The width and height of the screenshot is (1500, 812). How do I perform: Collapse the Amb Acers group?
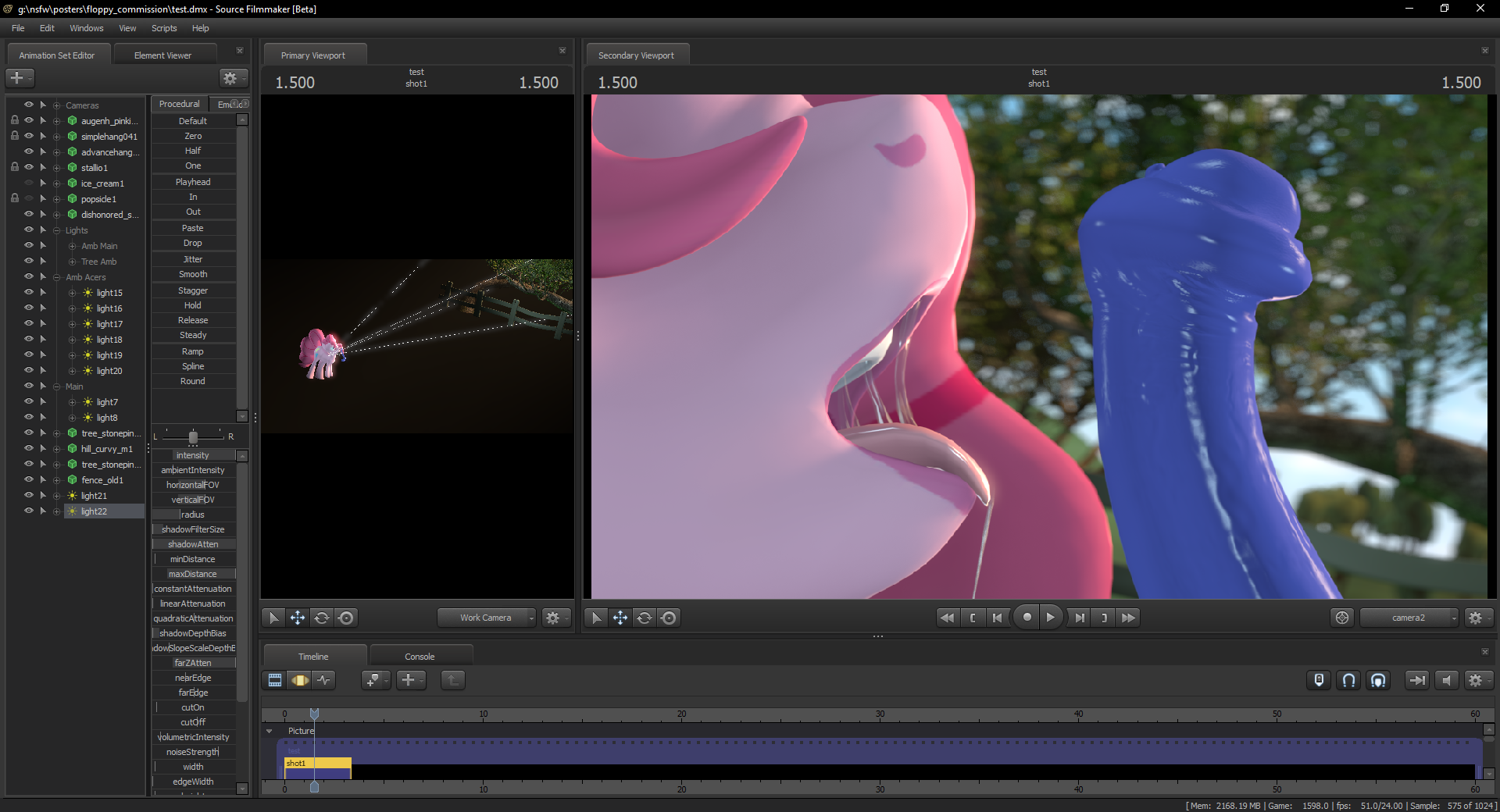pyautogui.click(x=57, y=277)
